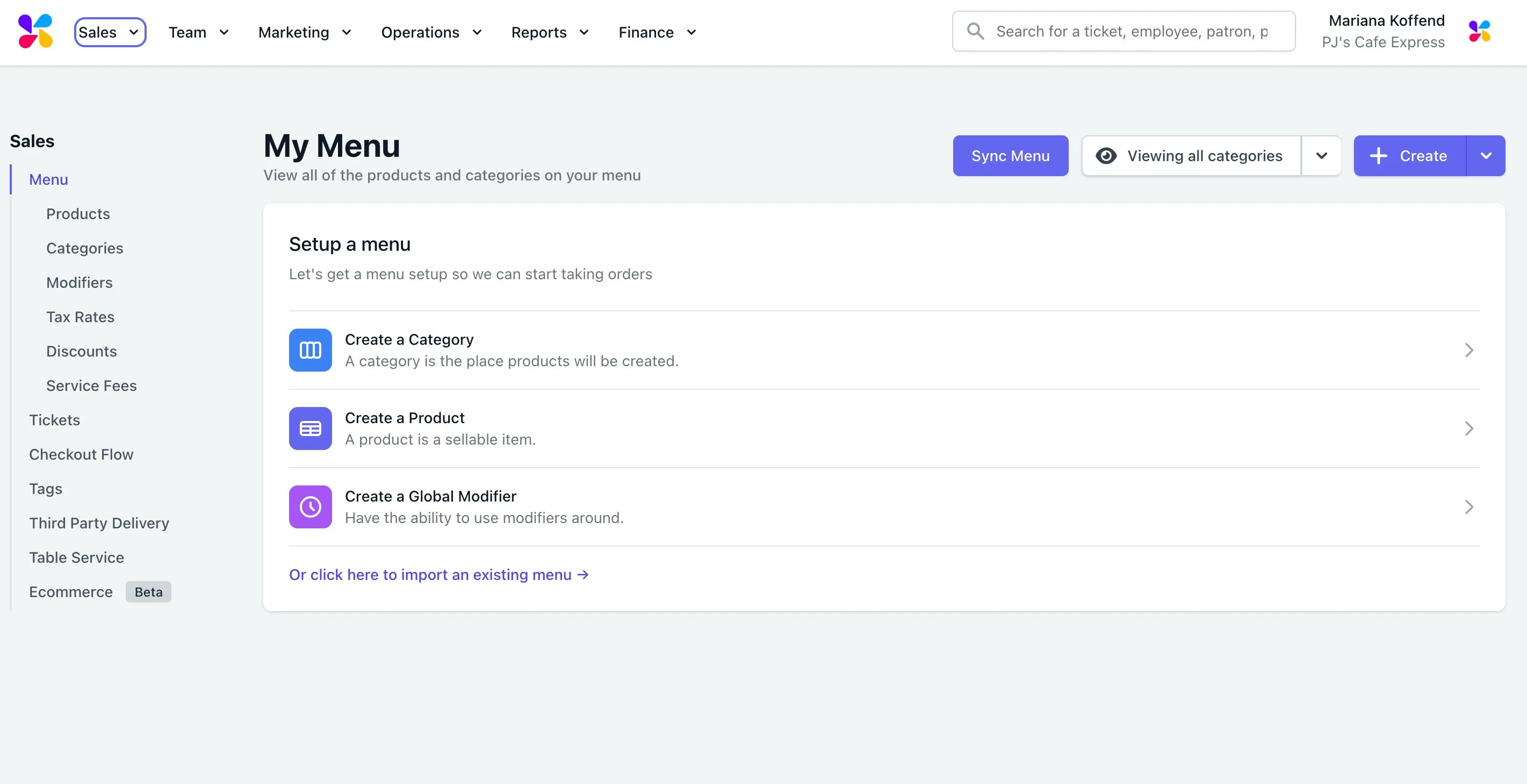Click Create a Product title
Image resolution: width=1527 pixels, height=784 pixels.
(405, 418)
